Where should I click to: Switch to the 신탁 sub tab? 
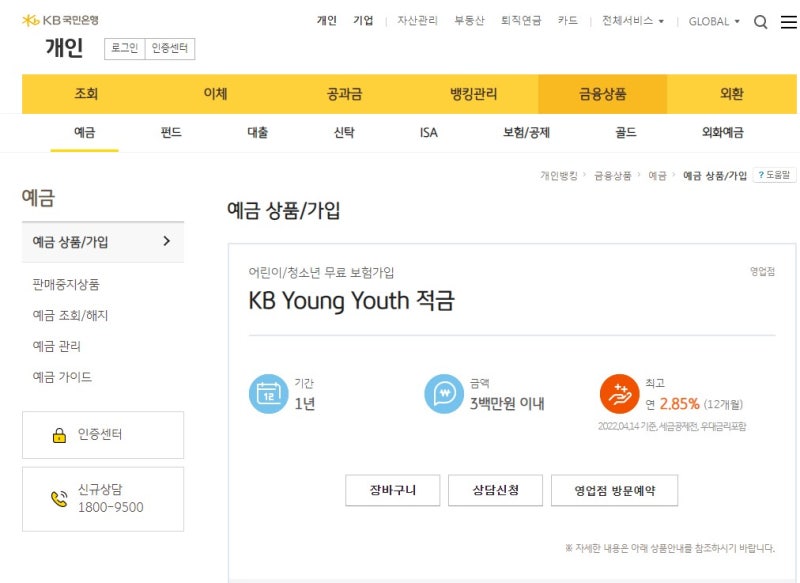344,133
